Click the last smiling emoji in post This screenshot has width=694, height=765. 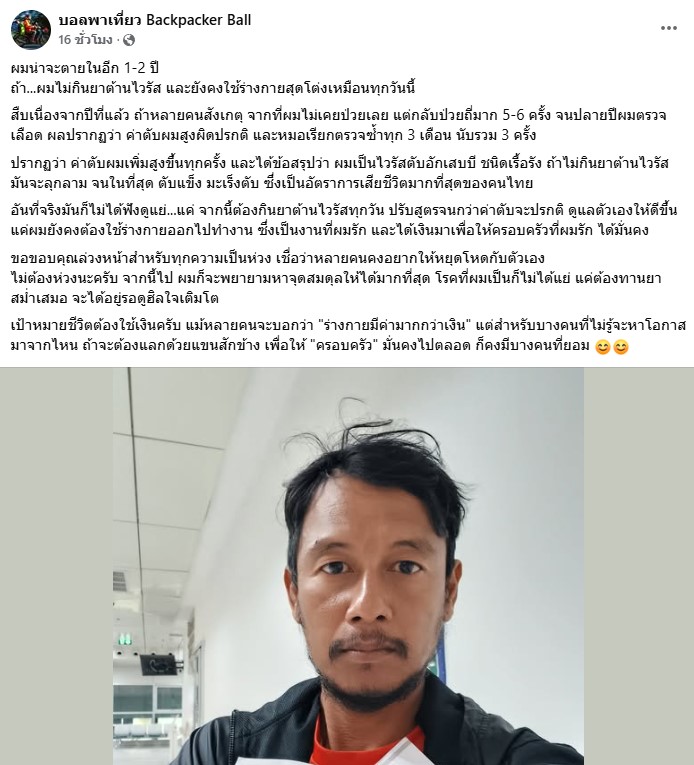[621, 347]
